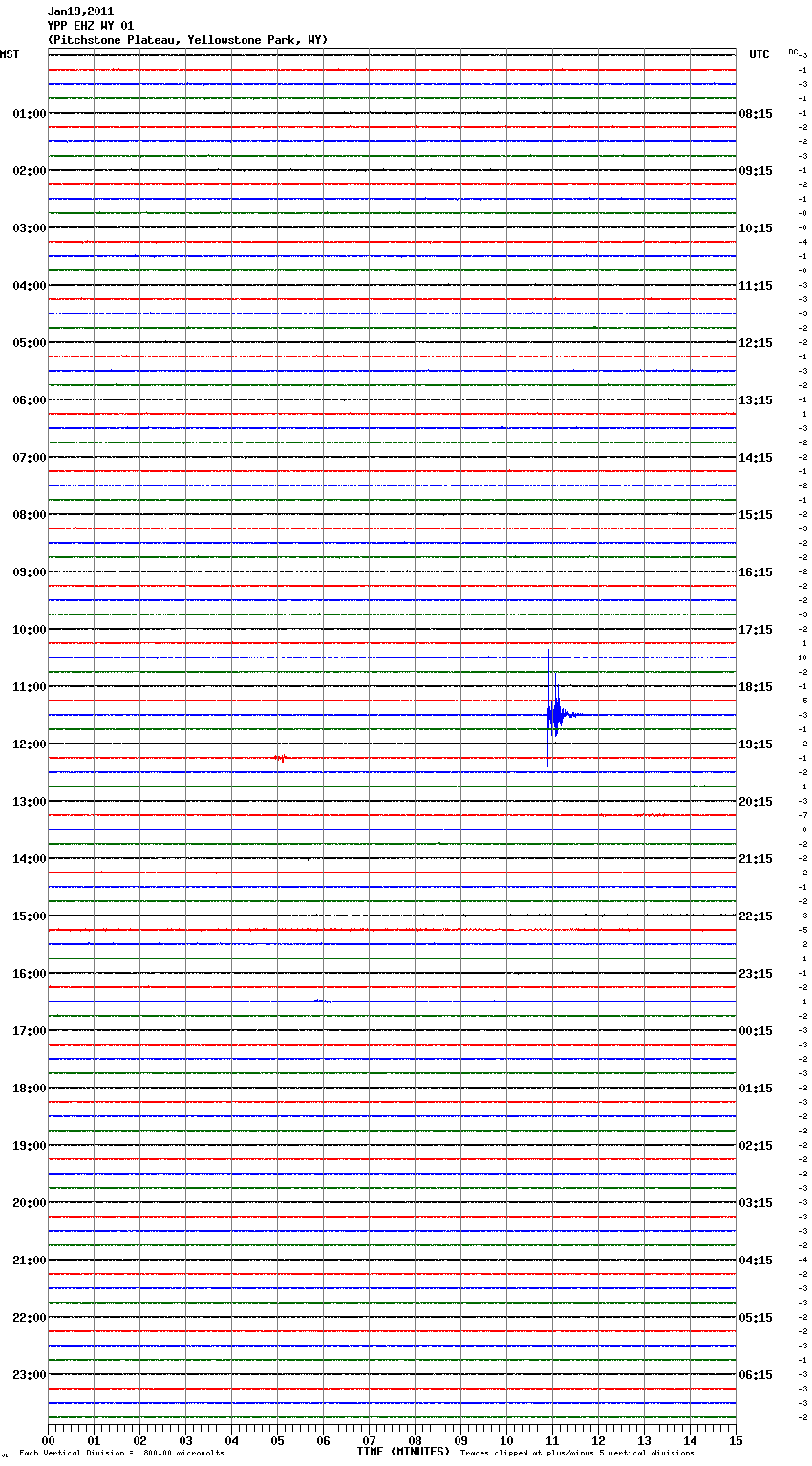Viewport: 812px width, 1466px height.
Task: Select the 05:00 MST time label
Action: [x=29, y=343]
